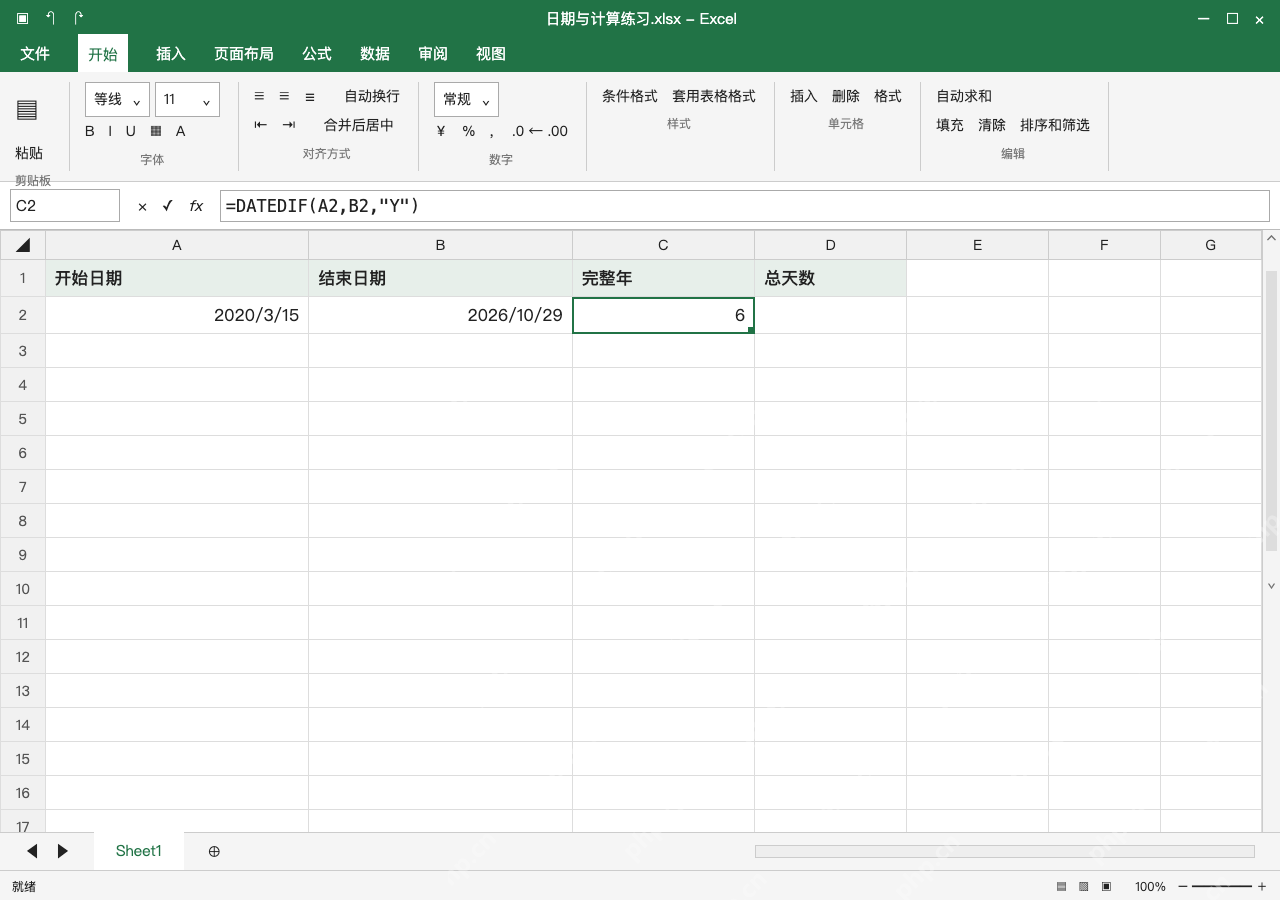The width and height of the screenshot is (1280, 900).
Task: Click the formula bar with DATEDIF
Action: (745, 206)
